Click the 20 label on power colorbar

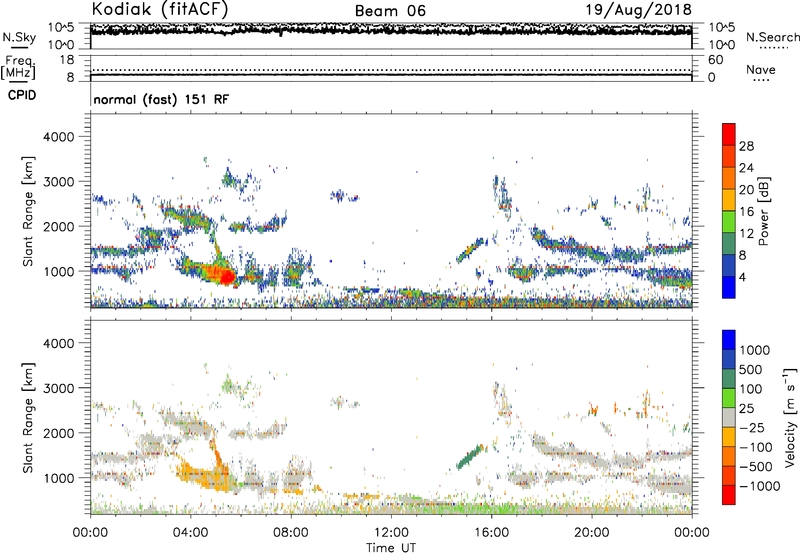(746, 190)
